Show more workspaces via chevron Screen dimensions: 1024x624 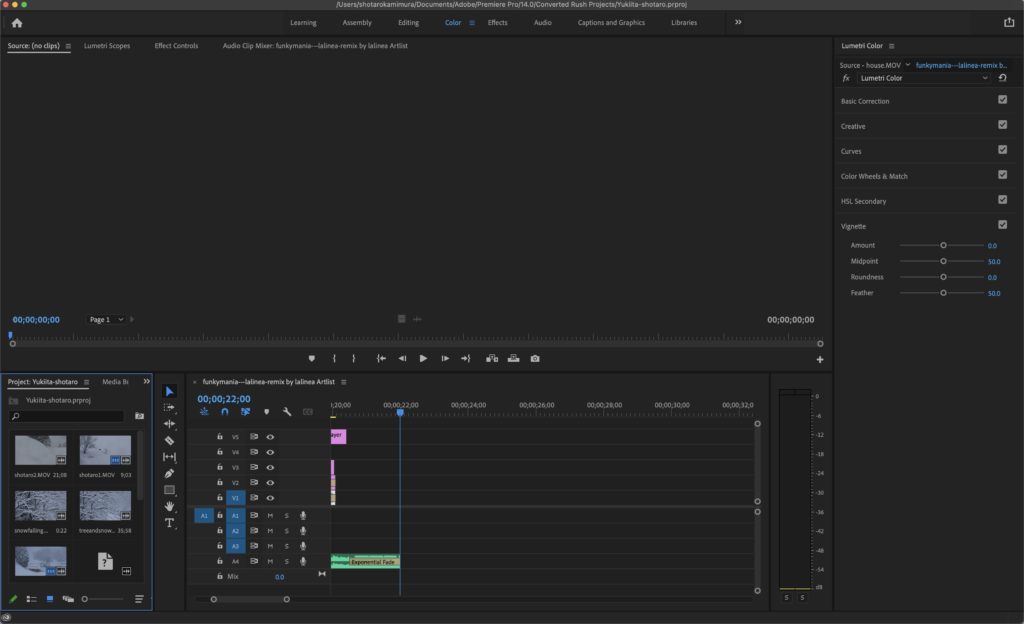738,22
